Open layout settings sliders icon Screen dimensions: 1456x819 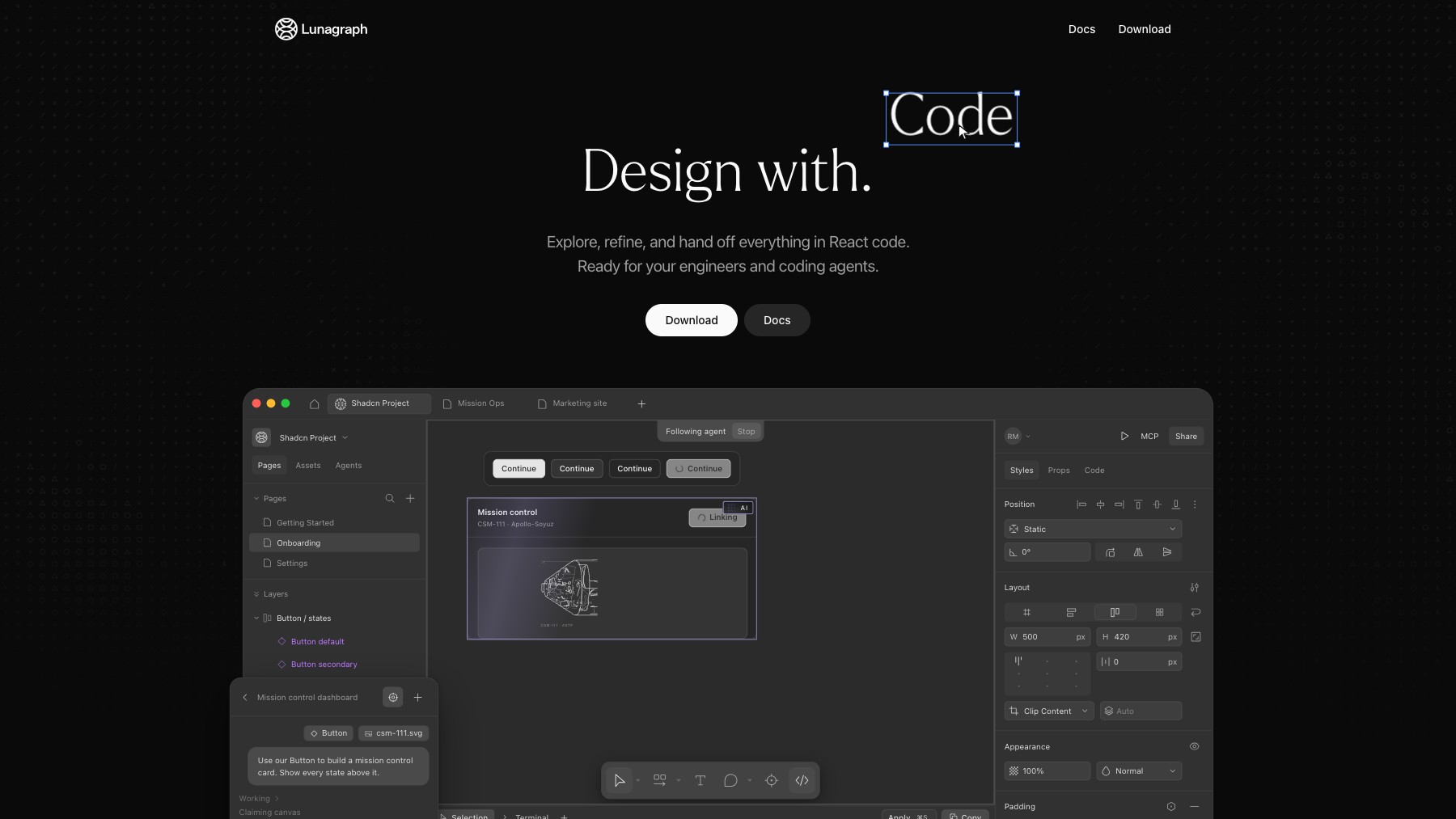(1195, 588)
